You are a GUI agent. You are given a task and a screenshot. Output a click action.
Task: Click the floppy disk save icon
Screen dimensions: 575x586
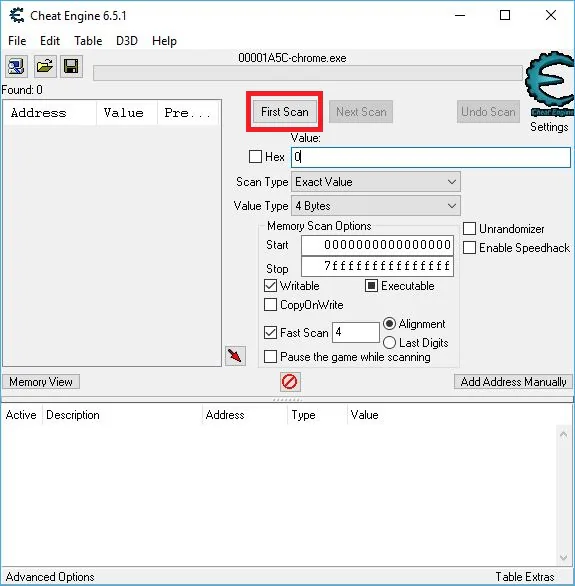coord(71,67)
